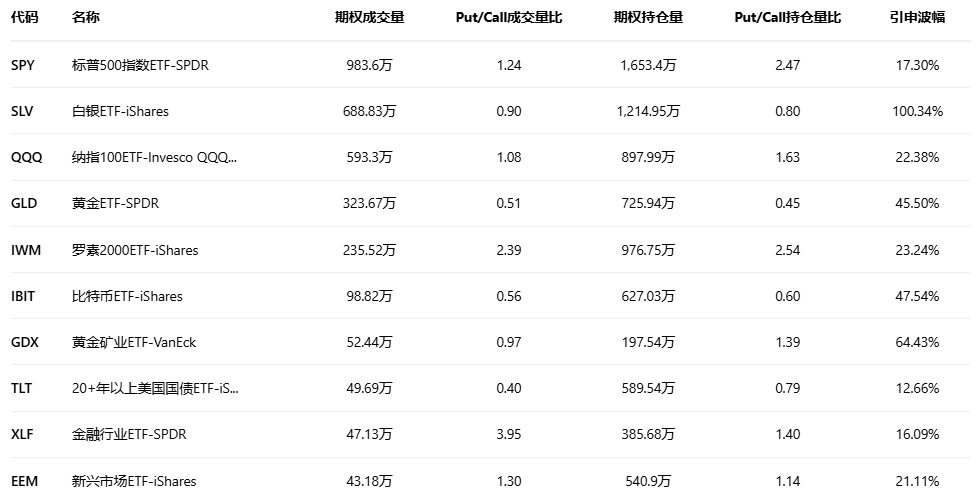Viewport: 979px width, 499px height.
Task: Select 比特币ETF-iShares row name
Action: click(127, 296)
